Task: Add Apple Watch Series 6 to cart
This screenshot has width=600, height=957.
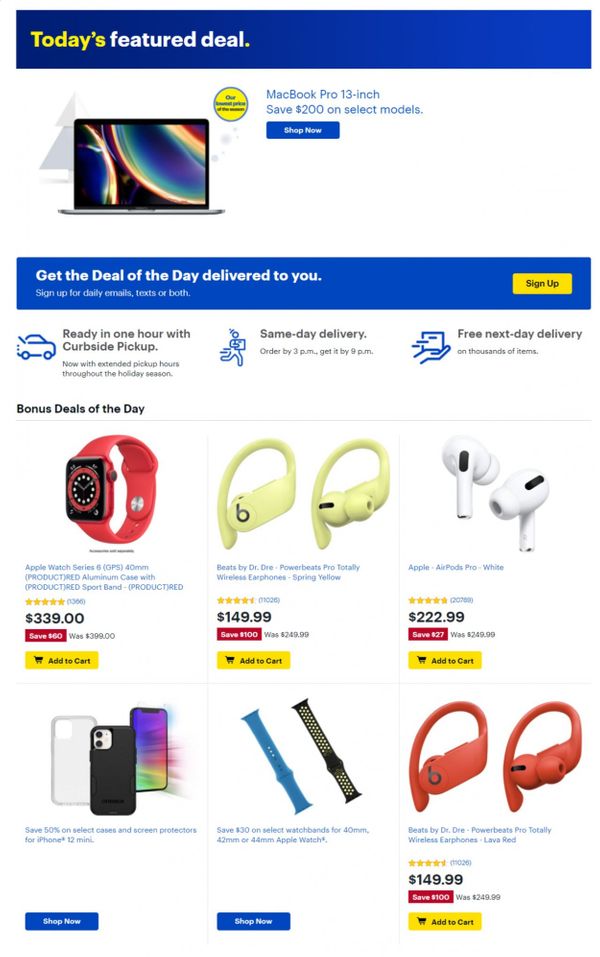Action: point(62,660)
